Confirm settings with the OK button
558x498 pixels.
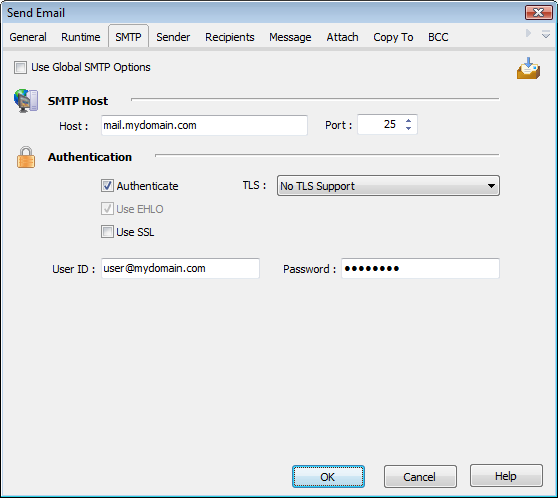[x=328, y=476]
